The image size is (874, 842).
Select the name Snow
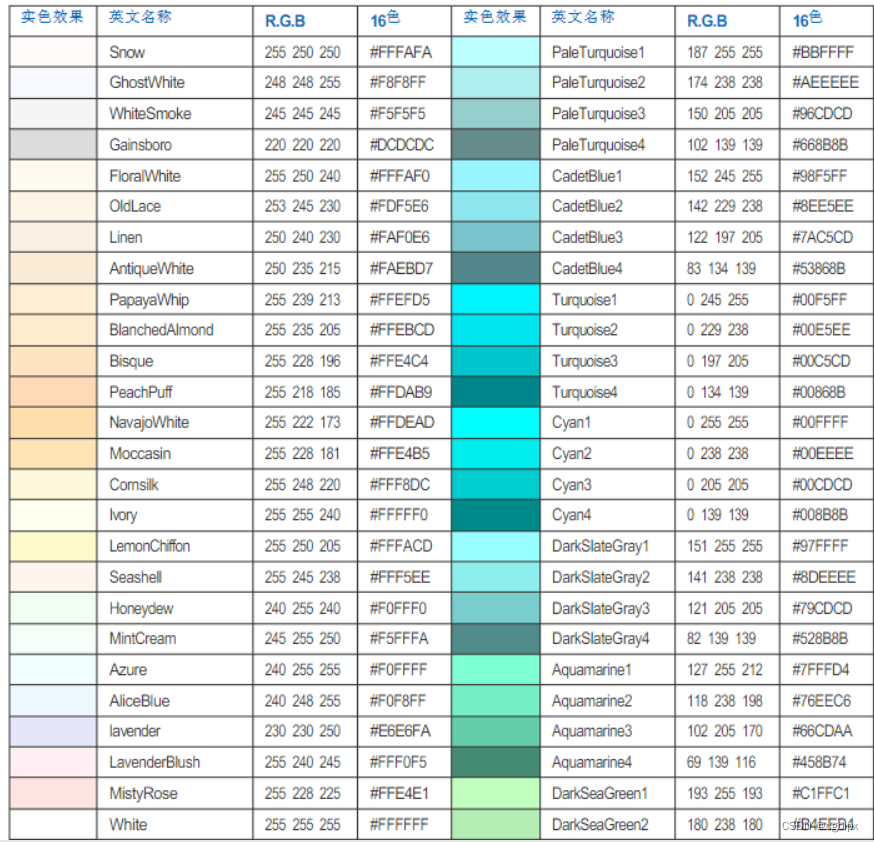[127, 52]
